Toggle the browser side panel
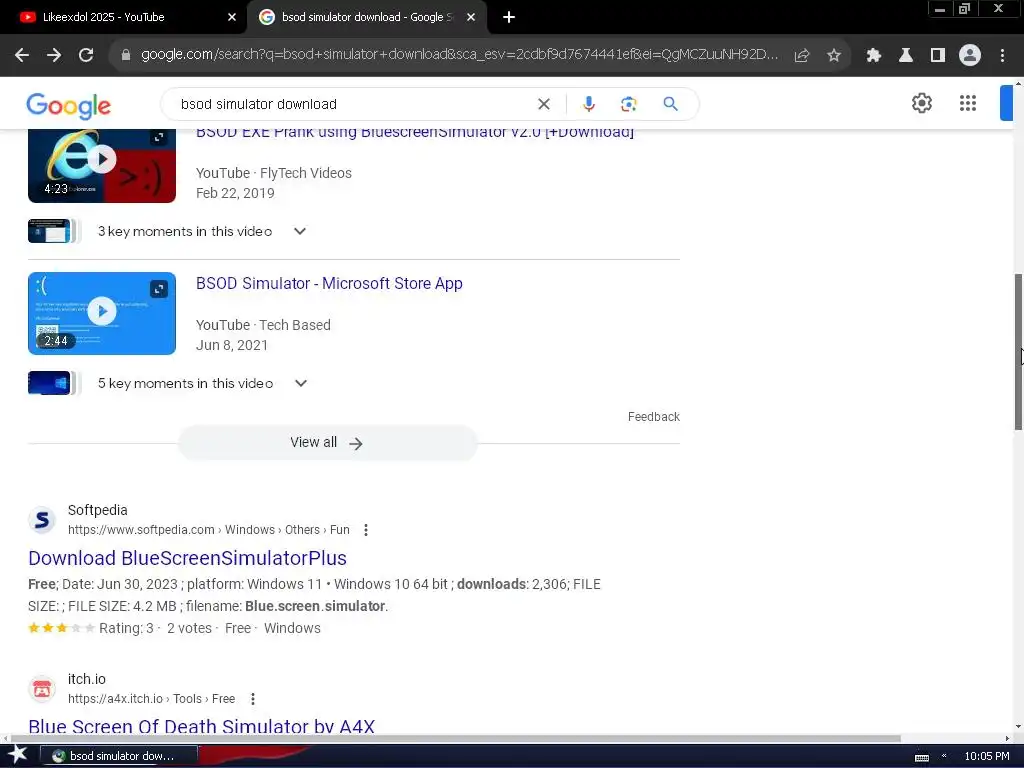 pos(938,56)
